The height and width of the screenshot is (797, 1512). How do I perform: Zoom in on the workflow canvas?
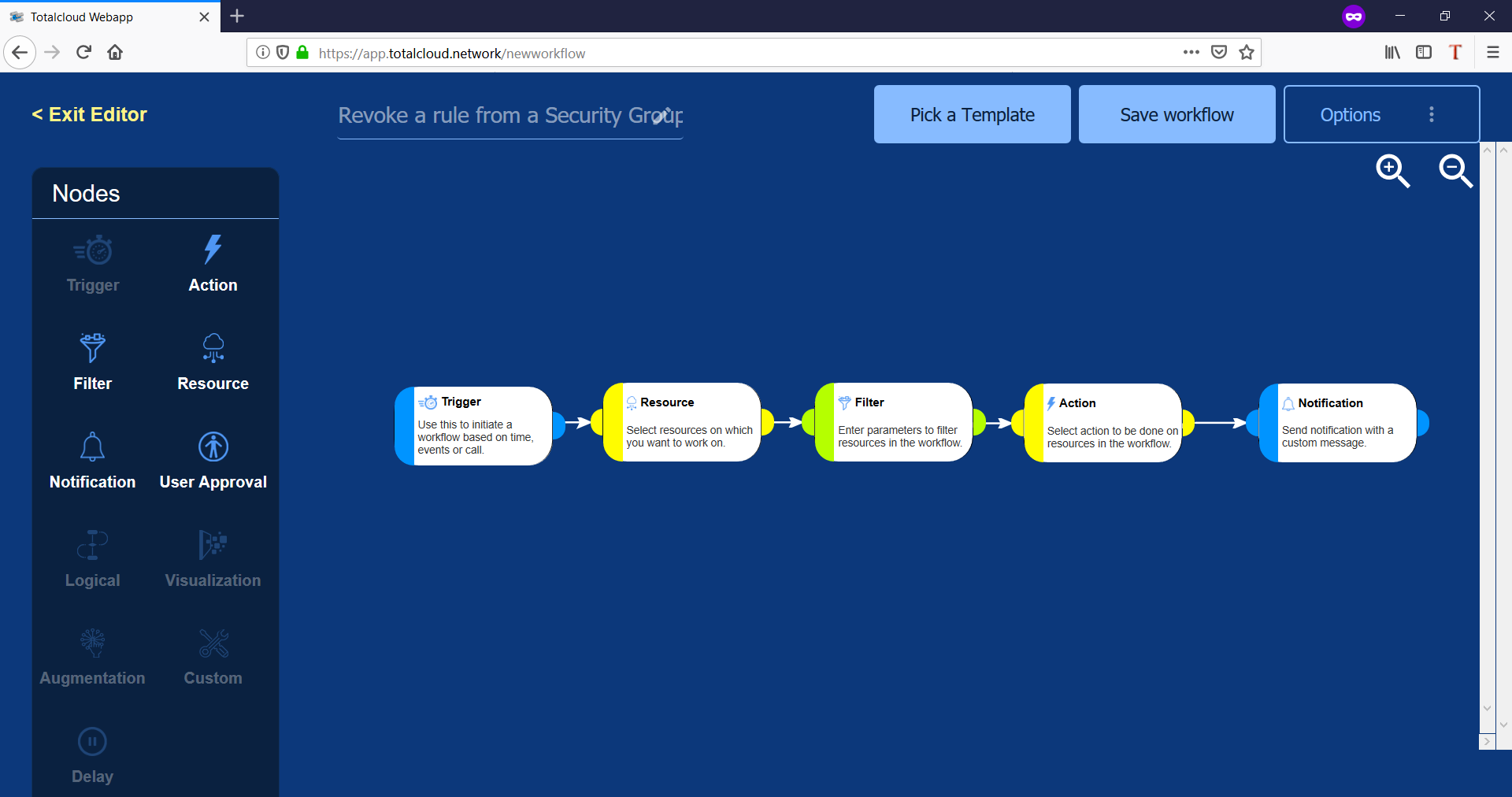1392,171
